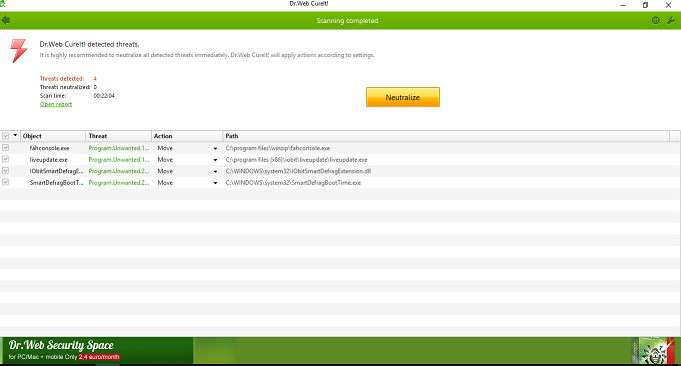Image resolution: width=681 pixels, height=366 pixels.
Task: Open the threat link for IObitSmartDefrag row
Action: (119, 171)
